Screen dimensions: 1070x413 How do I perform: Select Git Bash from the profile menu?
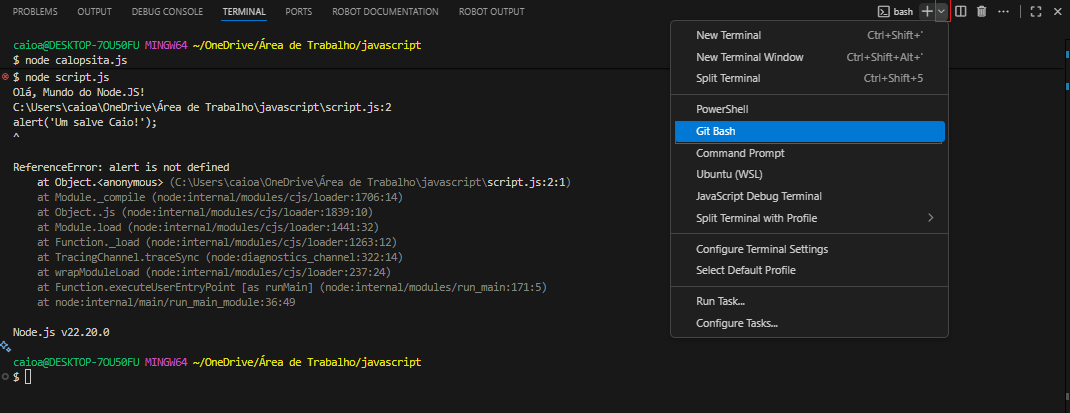coord(715,131)
